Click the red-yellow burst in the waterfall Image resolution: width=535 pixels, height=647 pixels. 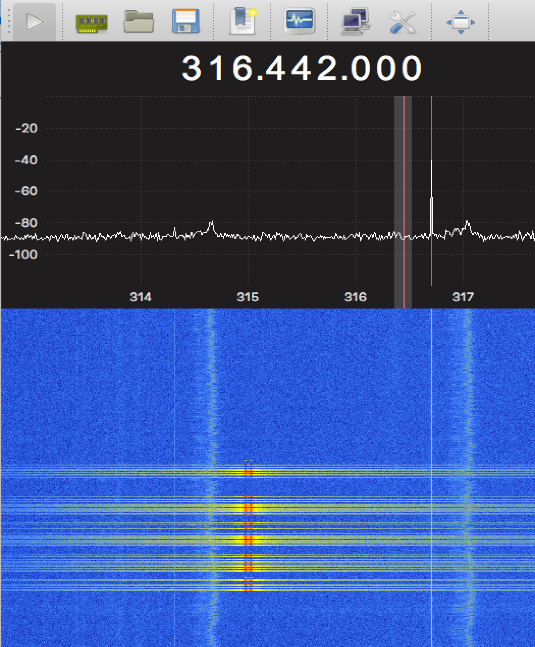[248, 526]
